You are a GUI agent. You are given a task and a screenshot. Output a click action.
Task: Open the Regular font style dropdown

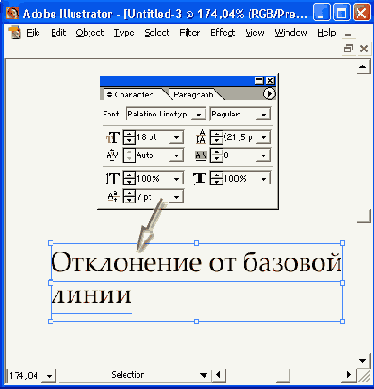pyautogui.click(x=264, y=114)
